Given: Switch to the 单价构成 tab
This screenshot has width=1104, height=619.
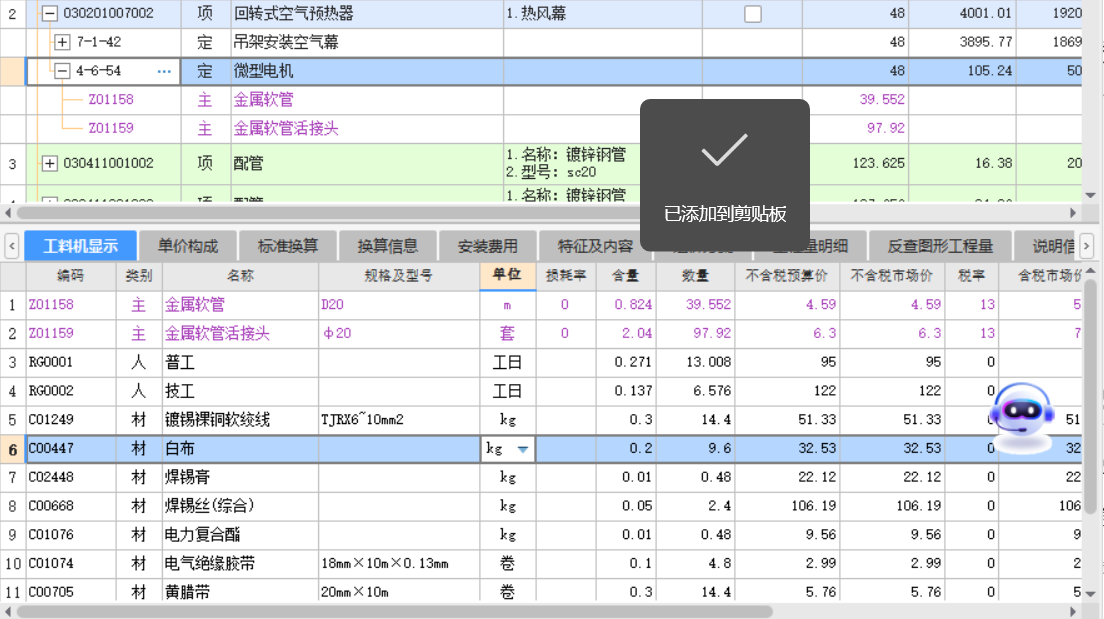Looking at the screenshot, I should coord(187,246).
